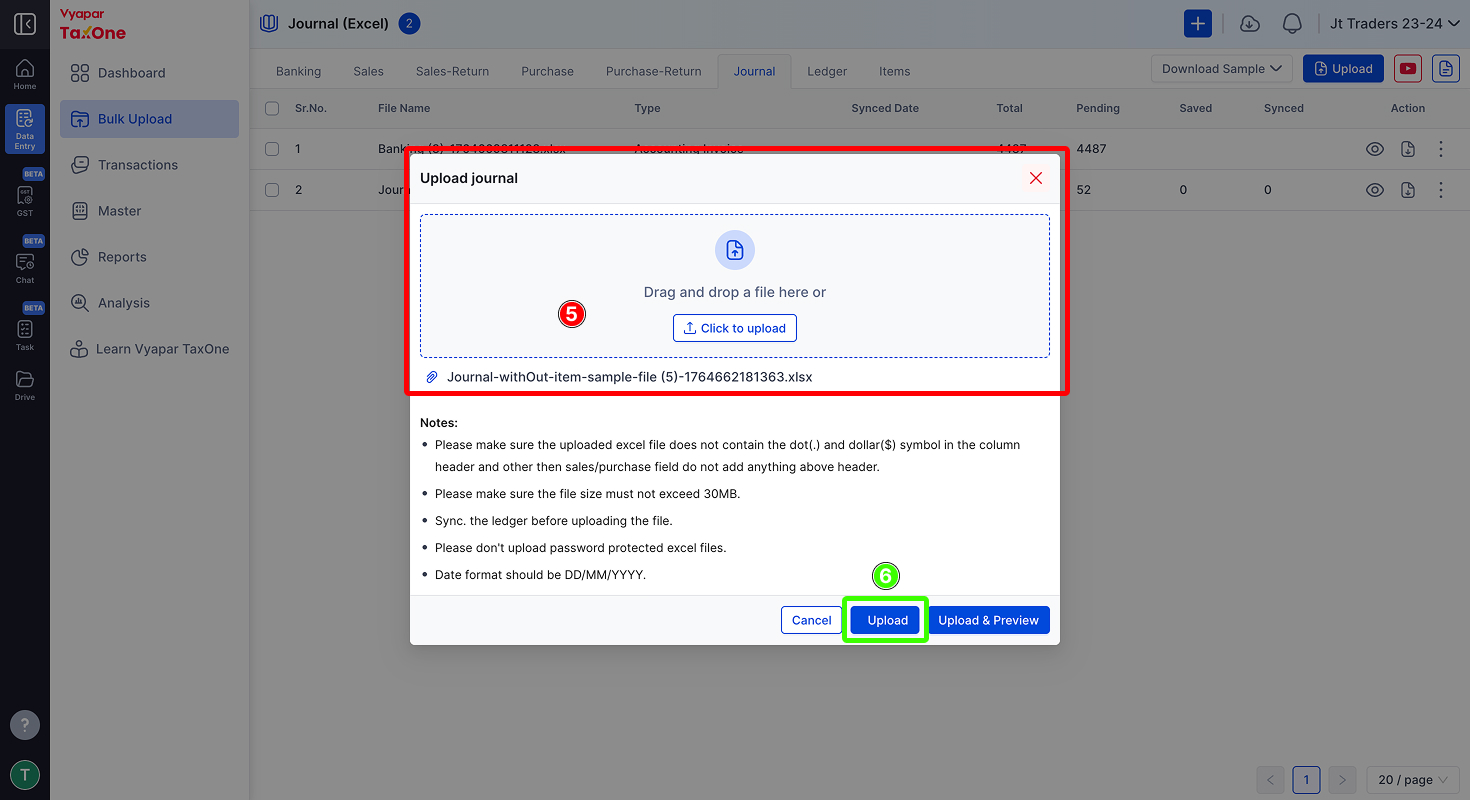Open notifications bell icon

pos(1292,24)
